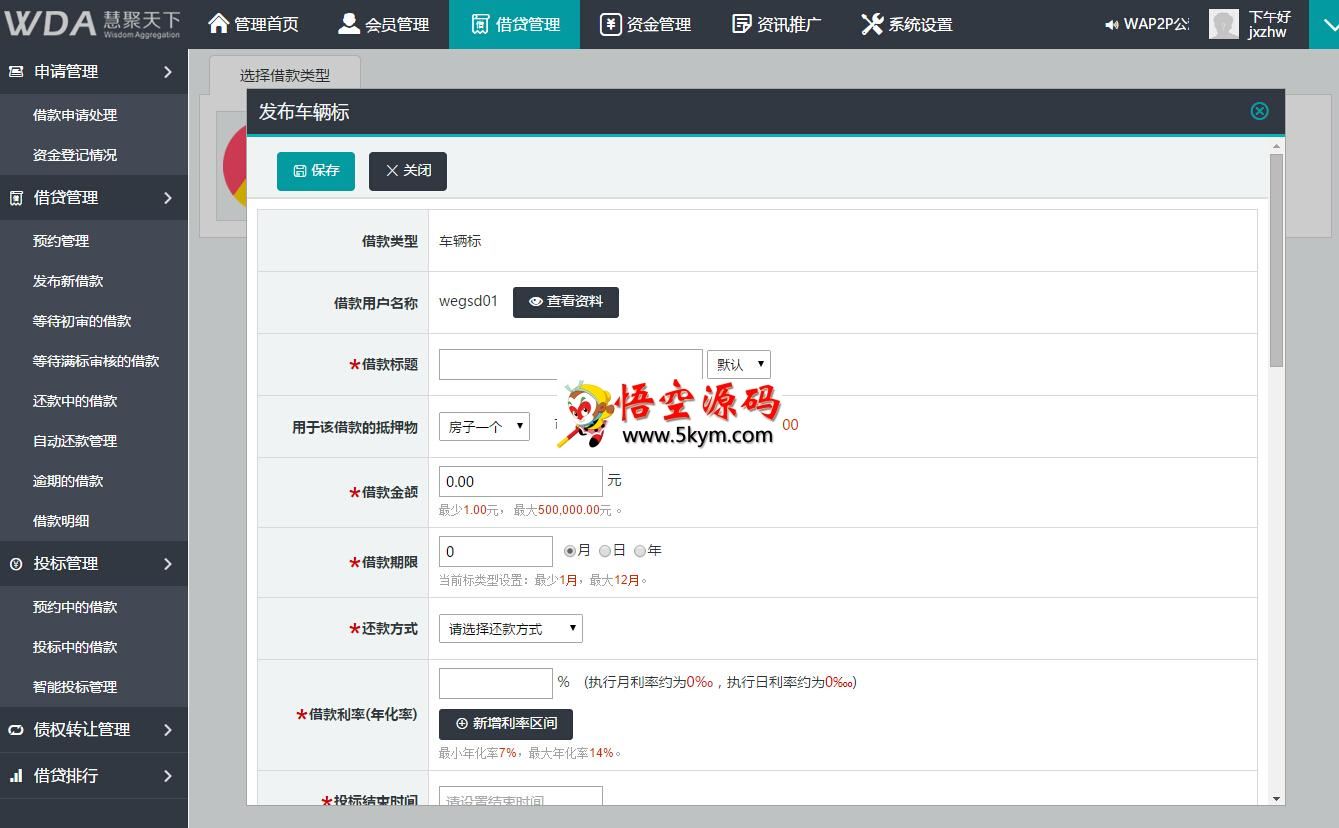Image resolution: width=1339 pixels, height=828 pixels.
Task: Open 还款中的借款 sidebar link
Action: point(75,401)
